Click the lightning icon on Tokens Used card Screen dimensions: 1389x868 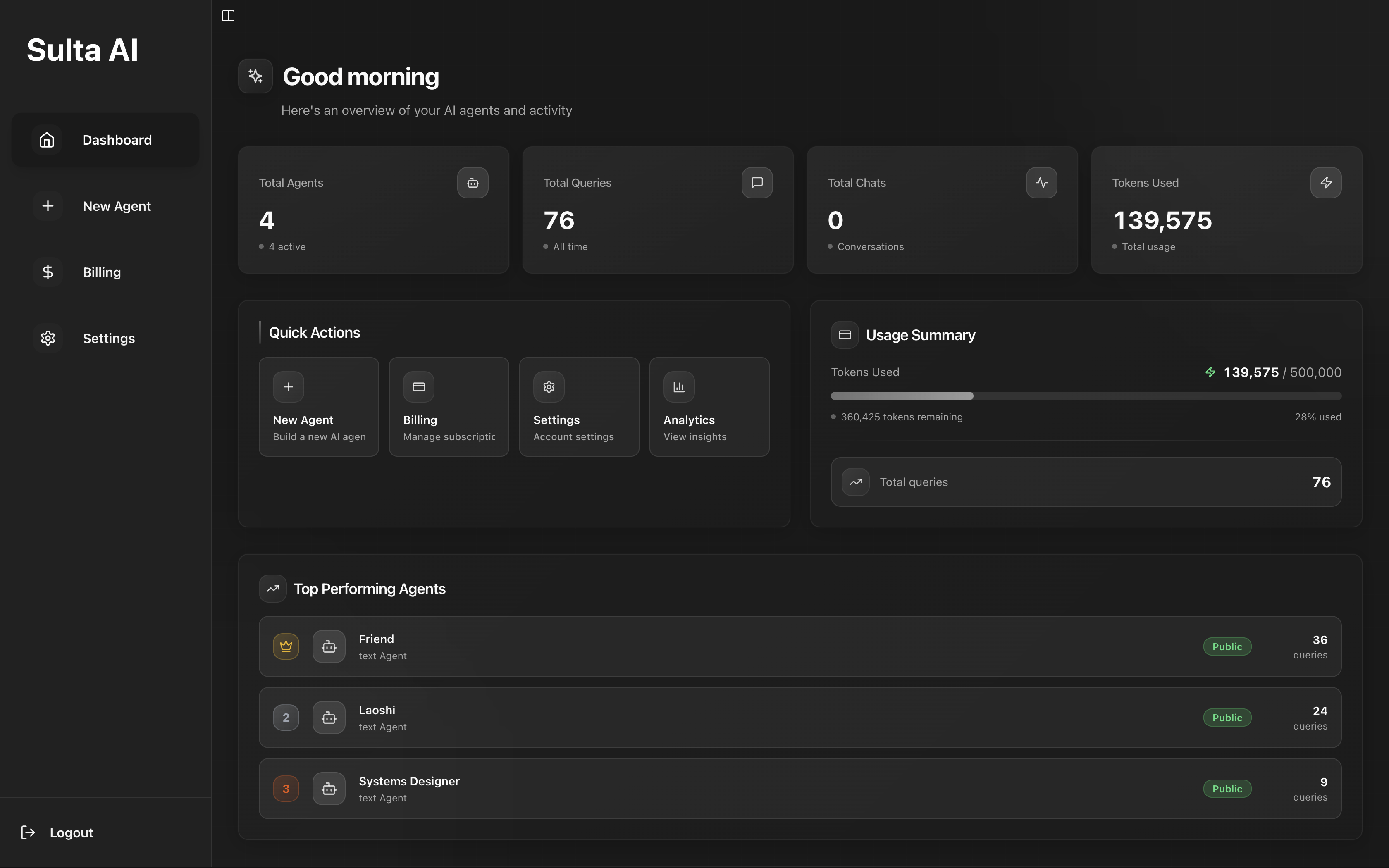pyautogui.click(x=1327, y=183)
